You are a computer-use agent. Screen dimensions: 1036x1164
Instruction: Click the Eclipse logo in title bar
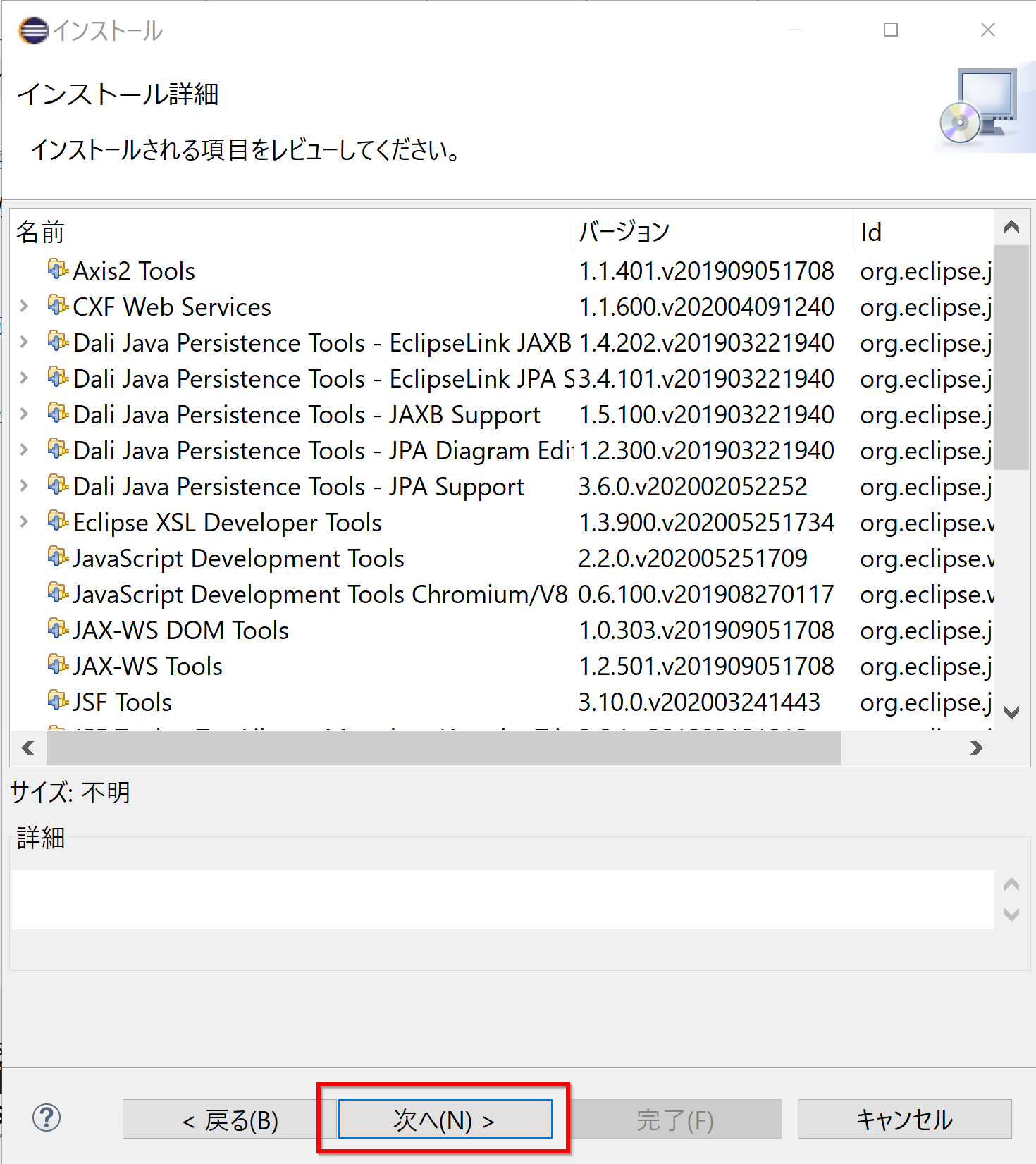click(33, 30)
